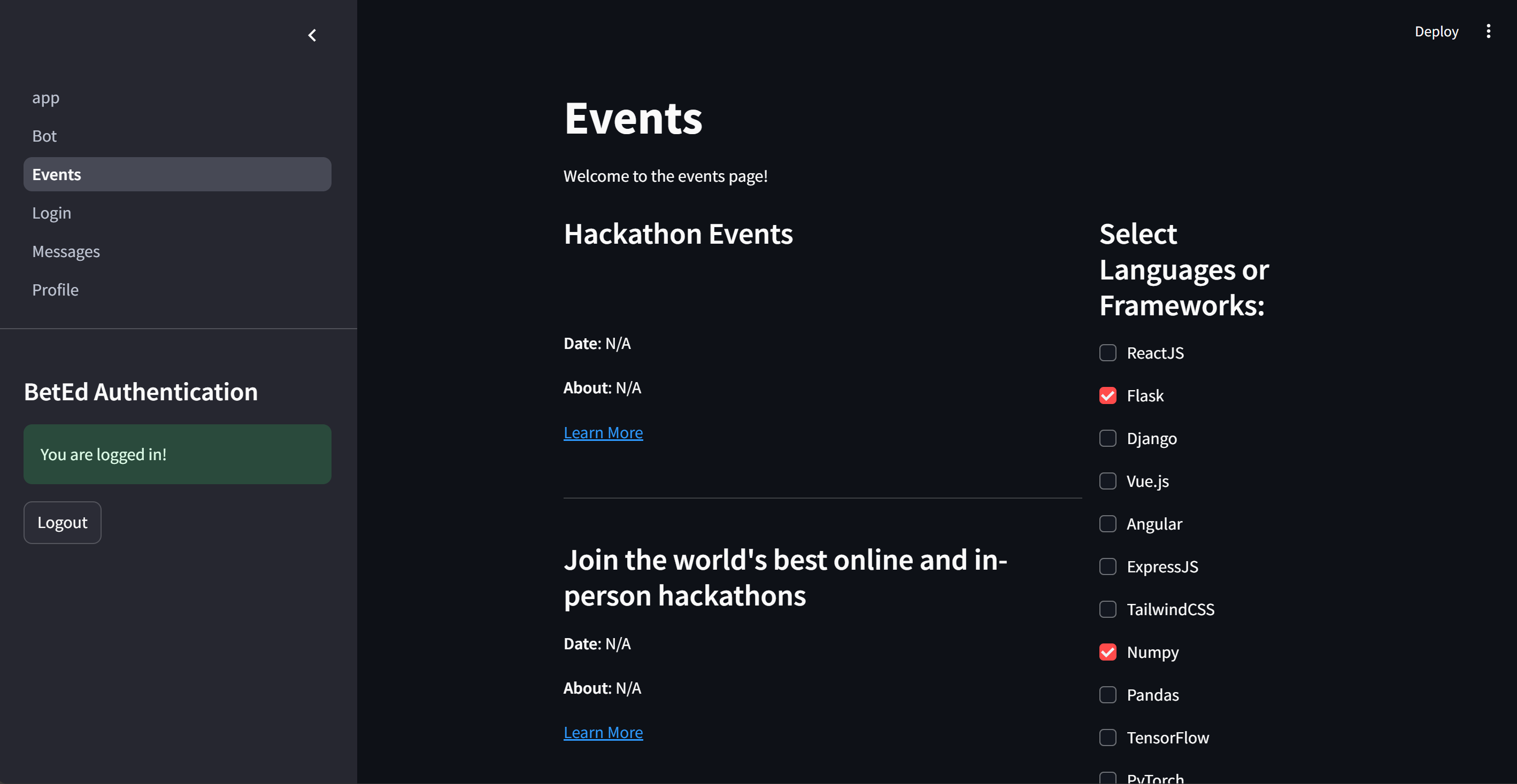Check the Vue.js option

(1107, 481)
